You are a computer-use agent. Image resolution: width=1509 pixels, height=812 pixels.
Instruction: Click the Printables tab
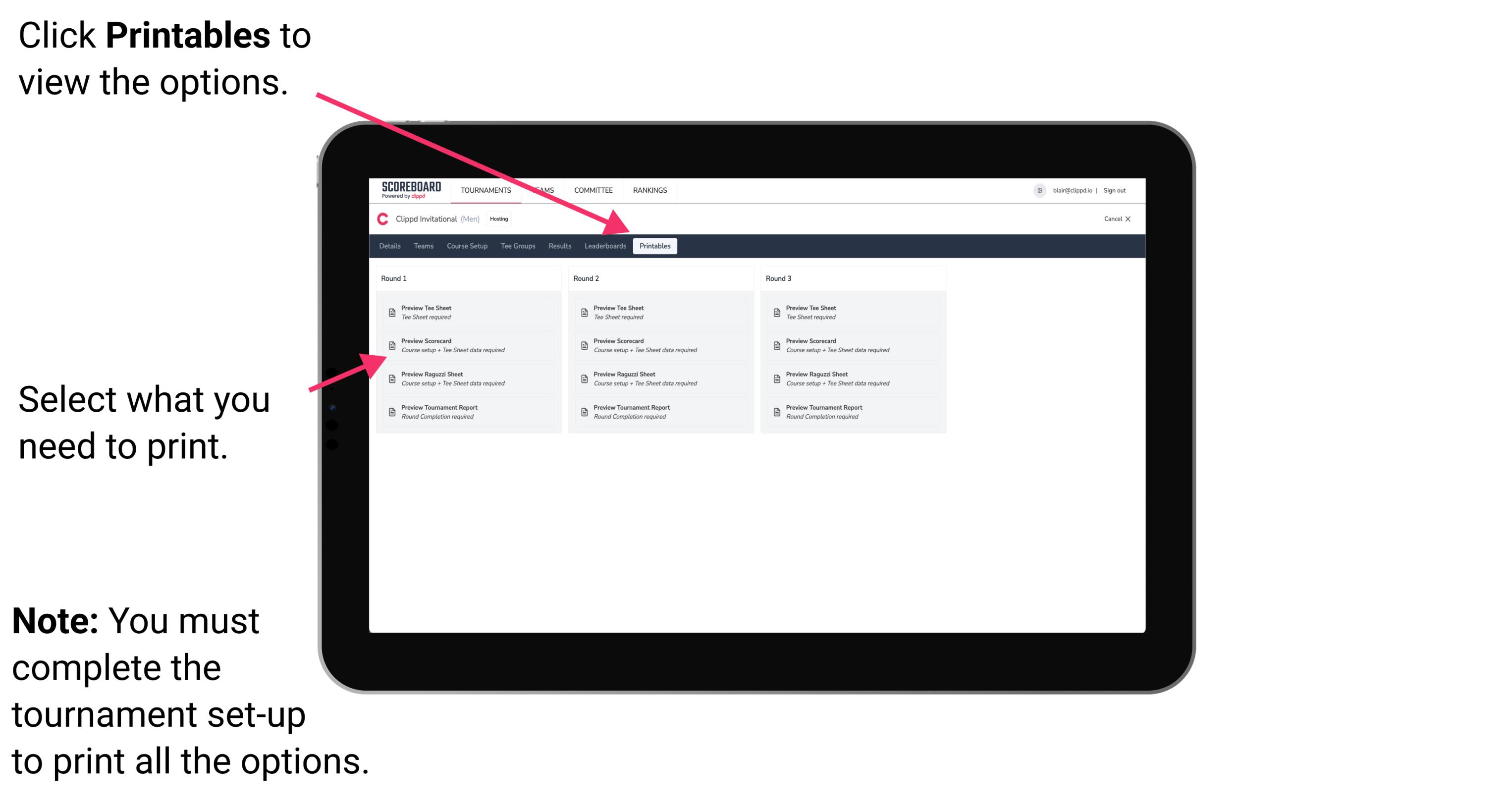pyautogui.click(x=654, y=246)
